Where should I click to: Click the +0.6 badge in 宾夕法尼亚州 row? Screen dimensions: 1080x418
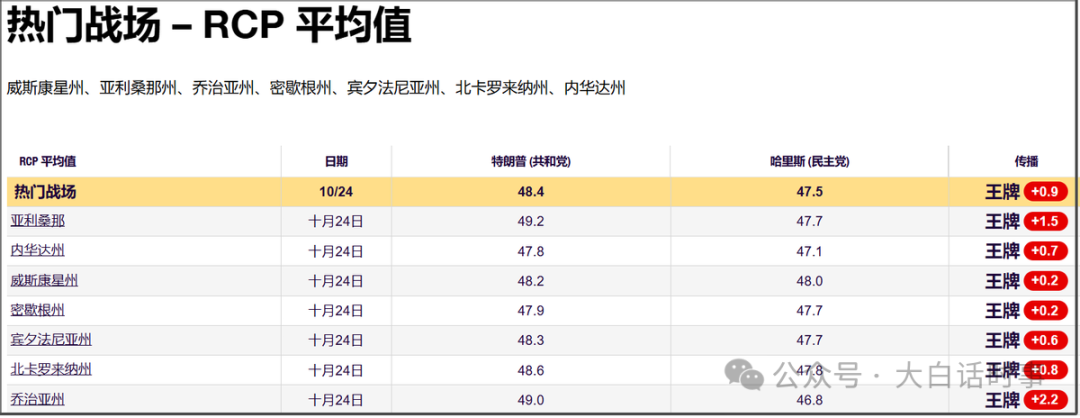click(1047, 341)
